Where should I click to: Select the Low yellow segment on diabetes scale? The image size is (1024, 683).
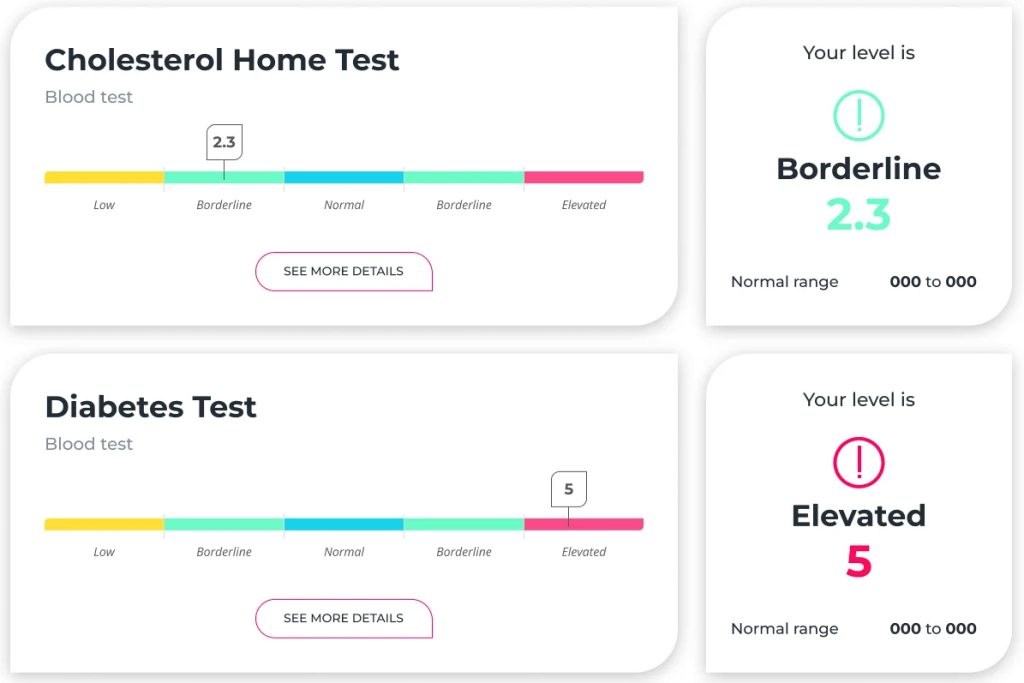click(104, 523)
